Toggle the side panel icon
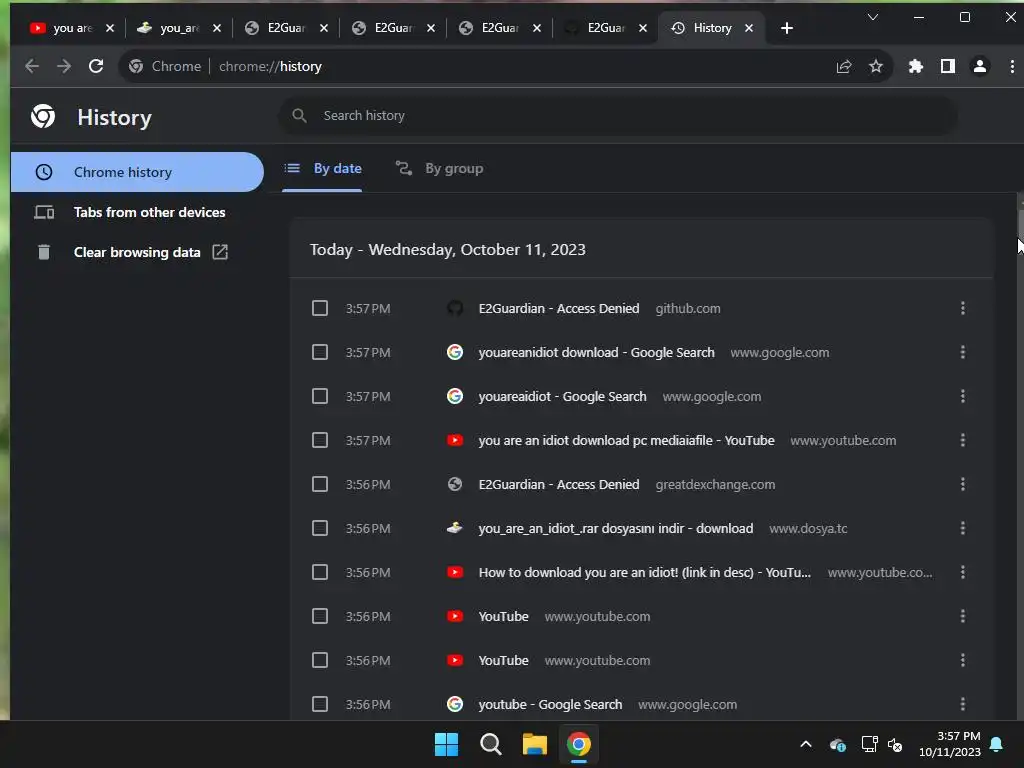 948,66
